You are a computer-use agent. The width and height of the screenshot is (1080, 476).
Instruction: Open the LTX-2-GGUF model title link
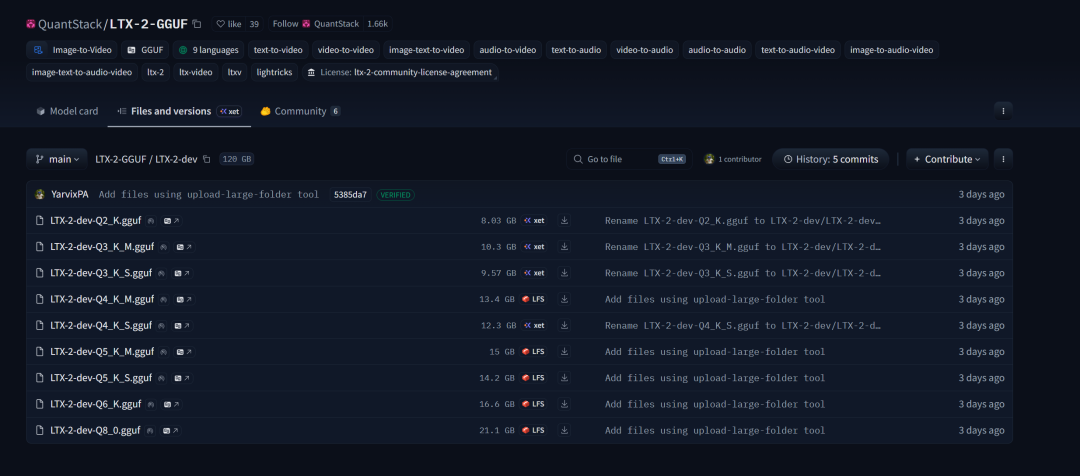pos(149,24)
